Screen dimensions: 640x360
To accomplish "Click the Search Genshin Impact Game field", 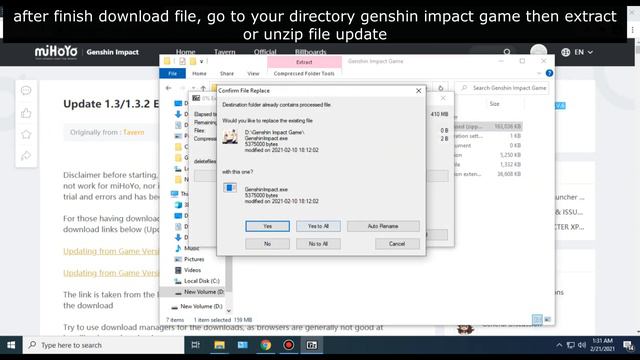I will [502, 88].
